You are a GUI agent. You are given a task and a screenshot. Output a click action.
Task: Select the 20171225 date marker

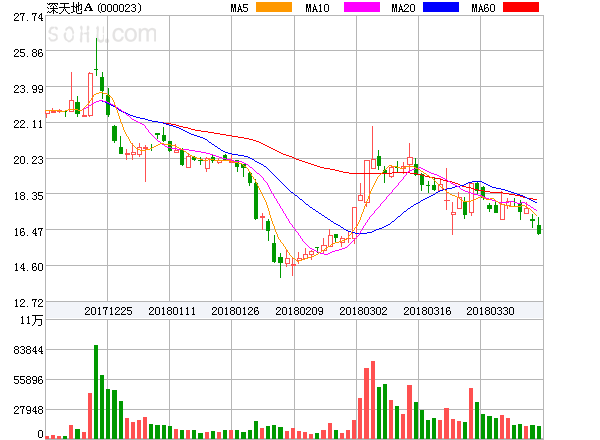coord(108,311)
